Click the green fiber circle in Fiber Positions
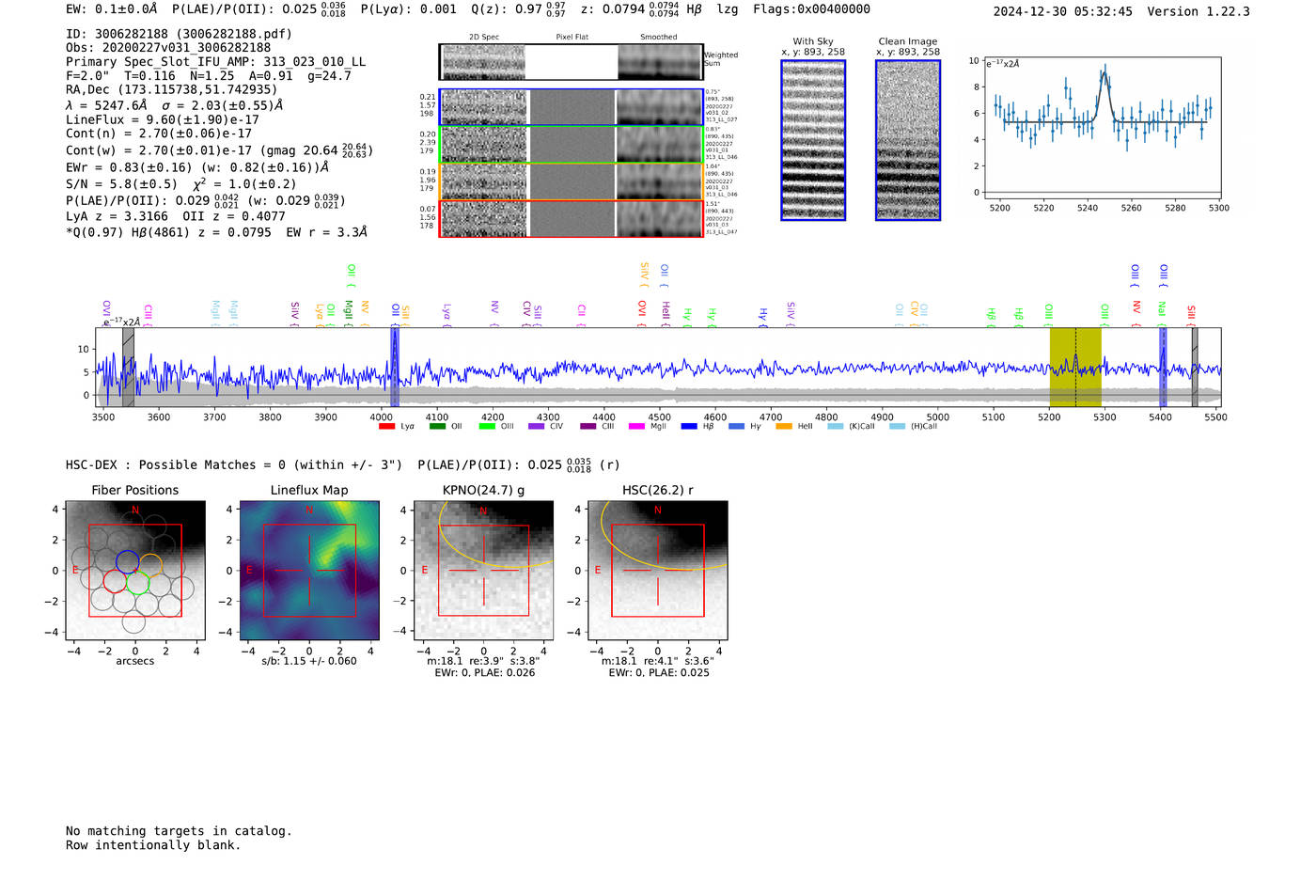1316x896 pixels. [138, 584]
